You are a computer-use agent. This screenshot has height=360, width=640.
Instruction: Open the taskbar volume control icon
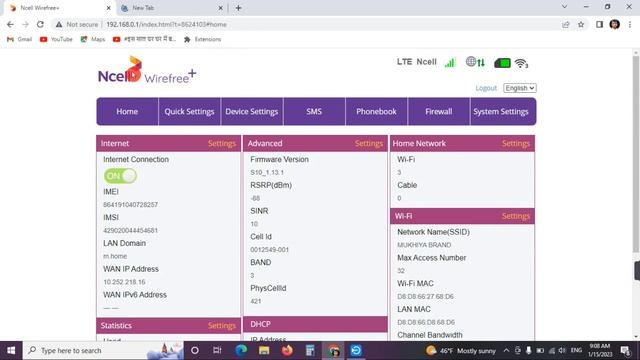tap(562, 351)
